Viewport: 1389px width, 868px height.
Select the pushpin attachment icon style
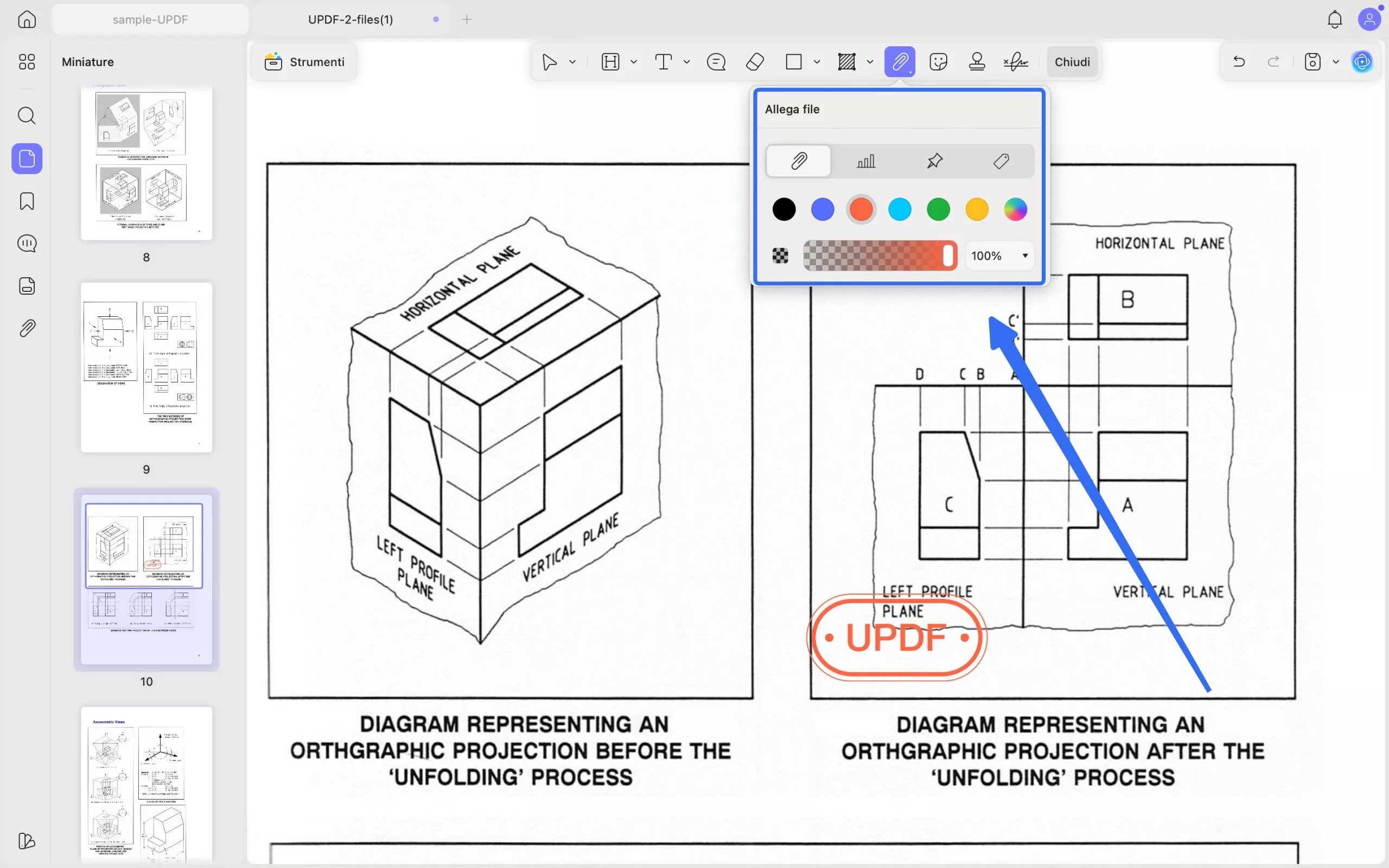coord(934,161)
